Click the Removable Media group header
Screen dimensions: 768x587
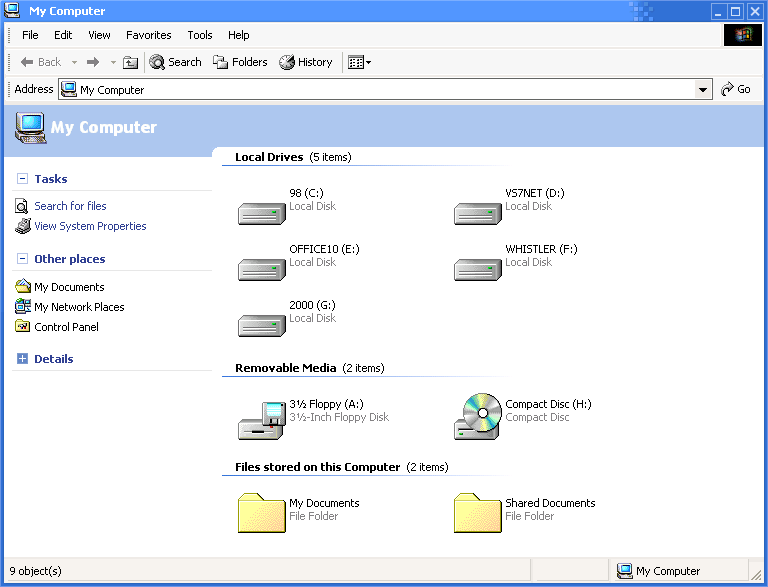[x=310, y=368]
